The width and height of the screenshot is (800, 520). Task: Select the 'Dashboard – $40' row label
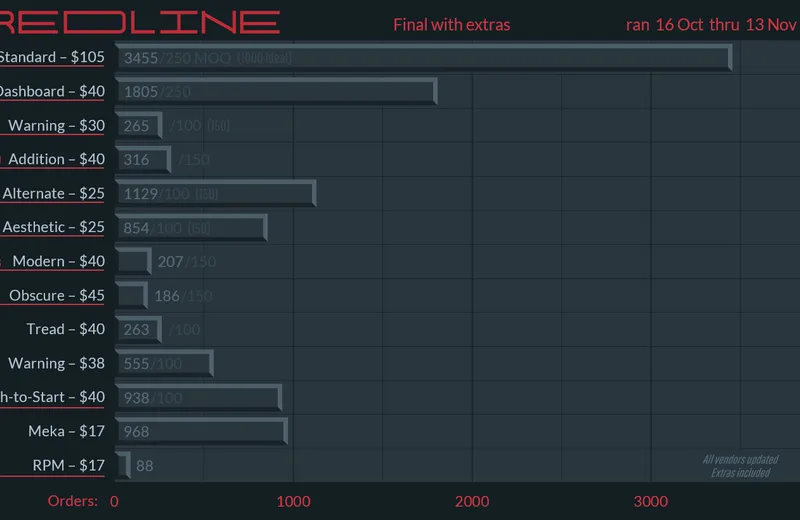pos(52,91)
